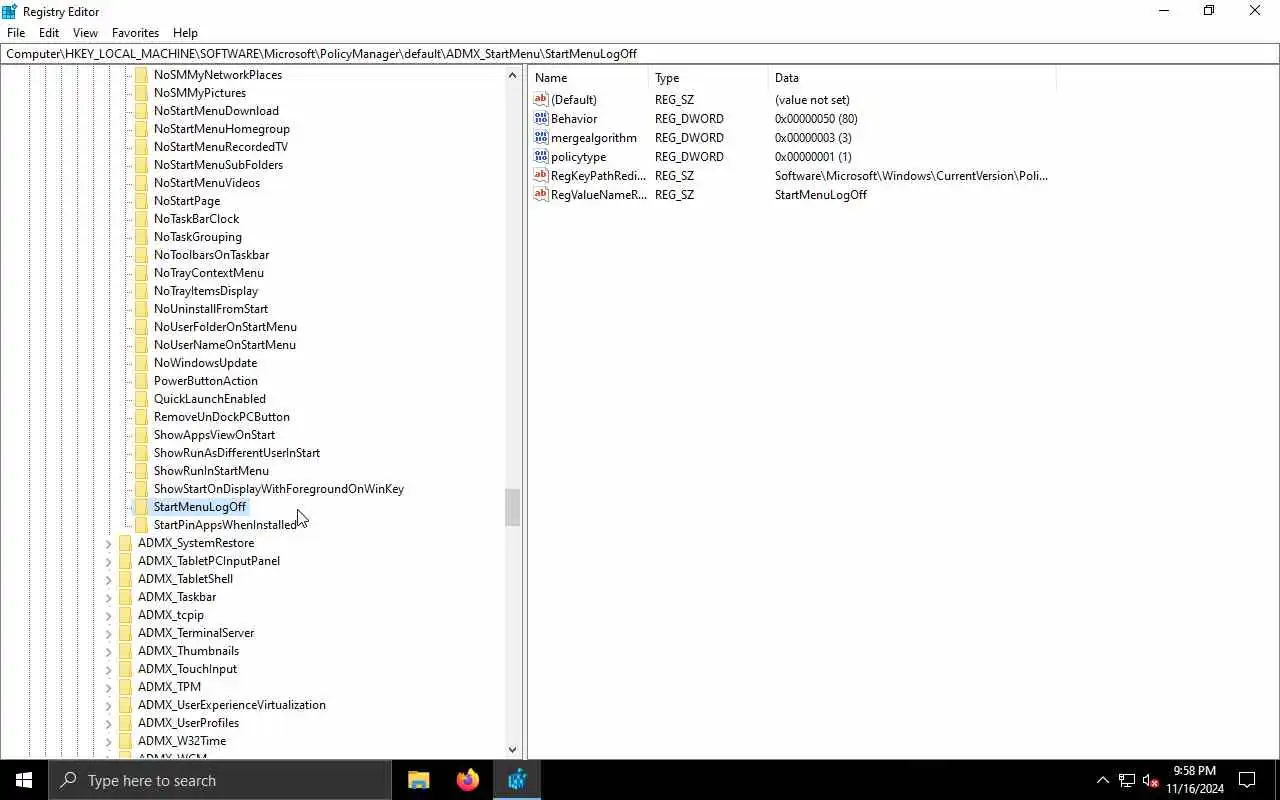Viewport: 1280px width, 800px height.
Task: Click the network tray icon
Action: click(x=1127, y=780)
